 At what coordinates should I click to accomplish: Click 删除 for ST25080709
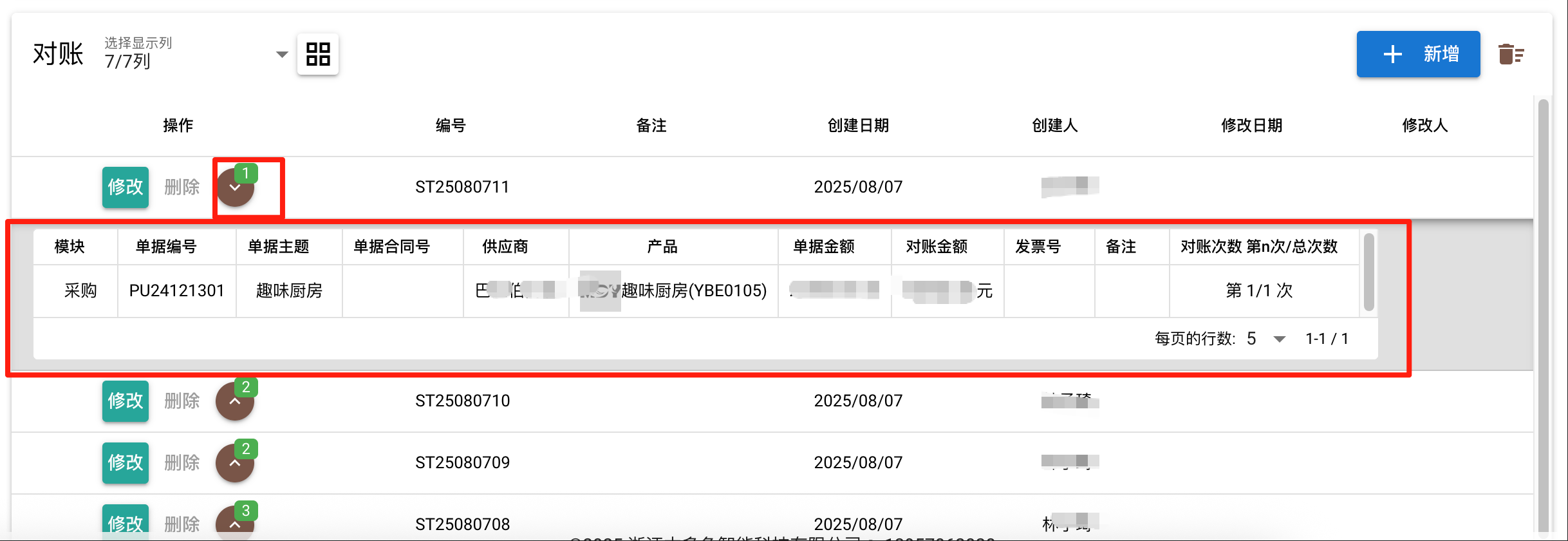[182, 463]
